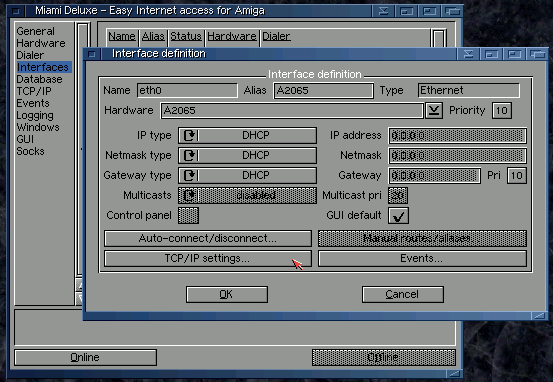This screenshot has height=382, width=553.
Task: Select Database in the sidebar list
Action: [x=40, y=79]
